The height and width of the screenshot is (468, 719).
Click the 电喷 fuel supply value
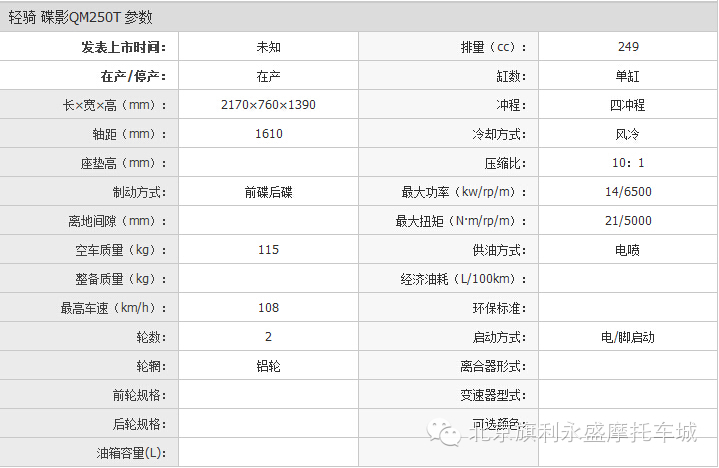click(628, 250)
